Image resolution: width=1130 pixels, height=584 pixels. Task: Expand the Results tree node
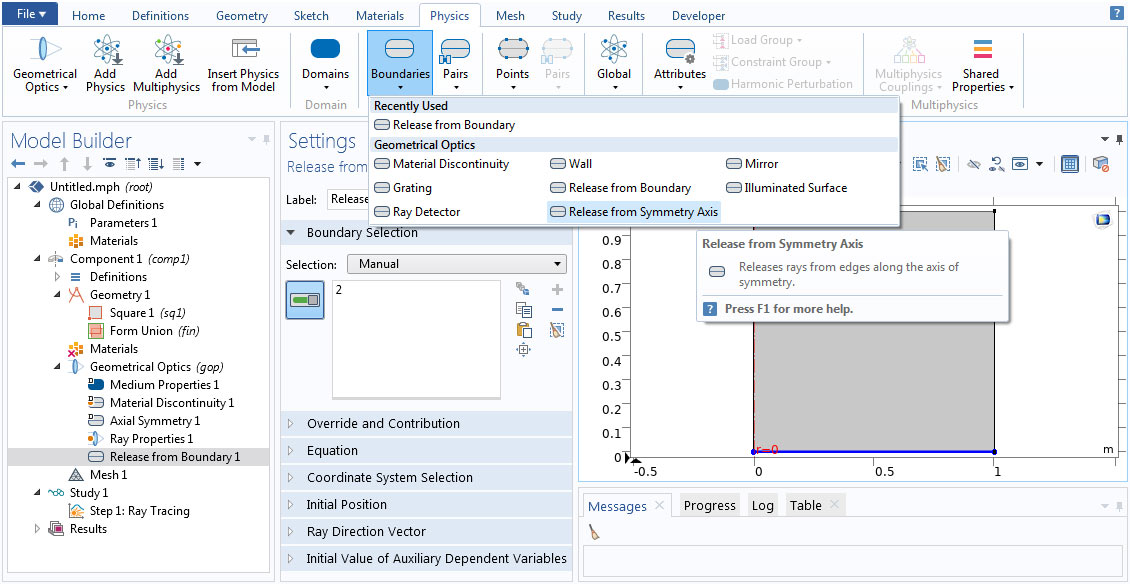pyautogui.click(x=39, y=529)
